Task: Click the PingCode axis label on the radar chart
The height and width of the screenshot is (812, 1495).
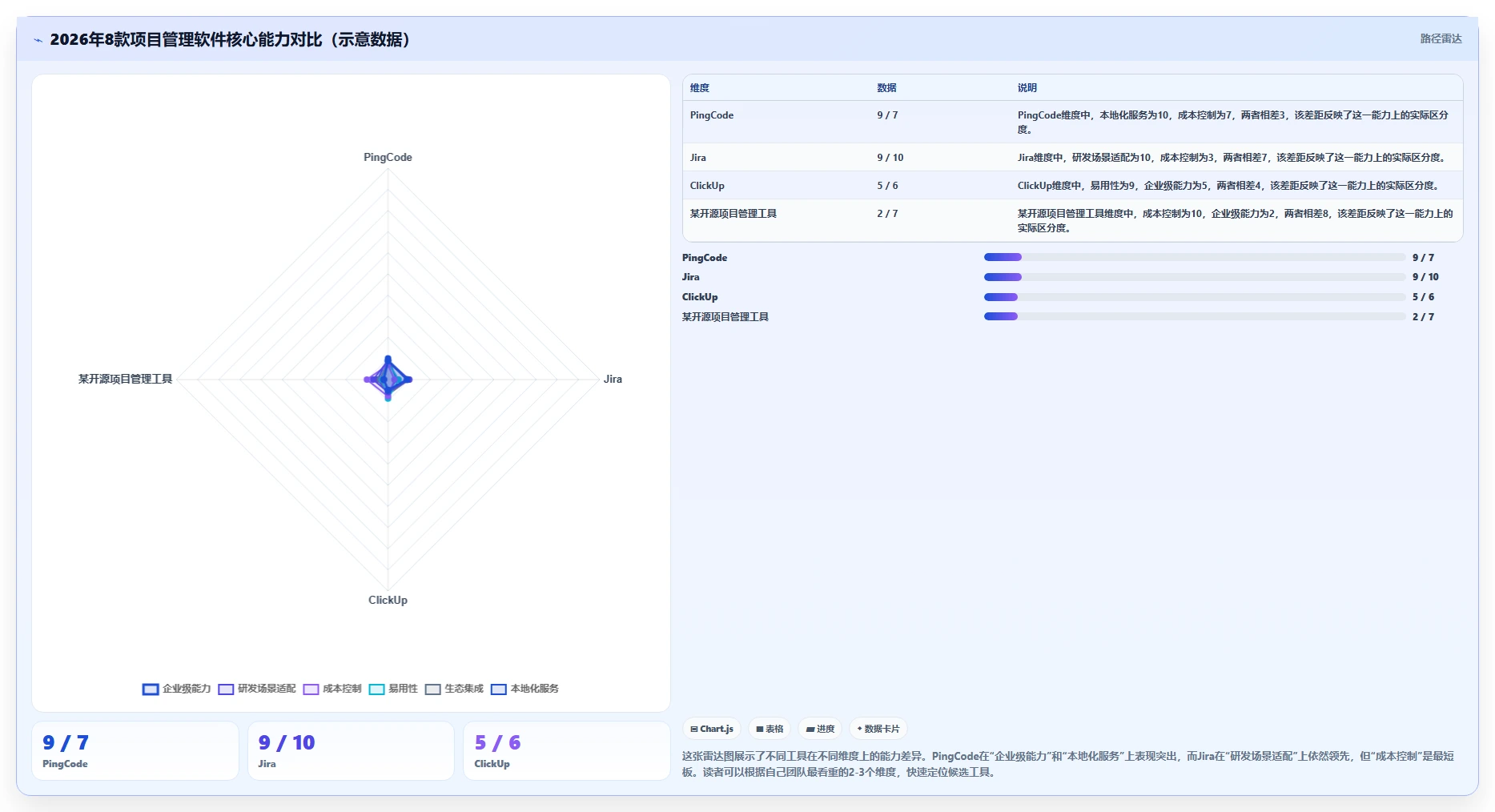Action: pyautogui.click(x=388, y=158)
